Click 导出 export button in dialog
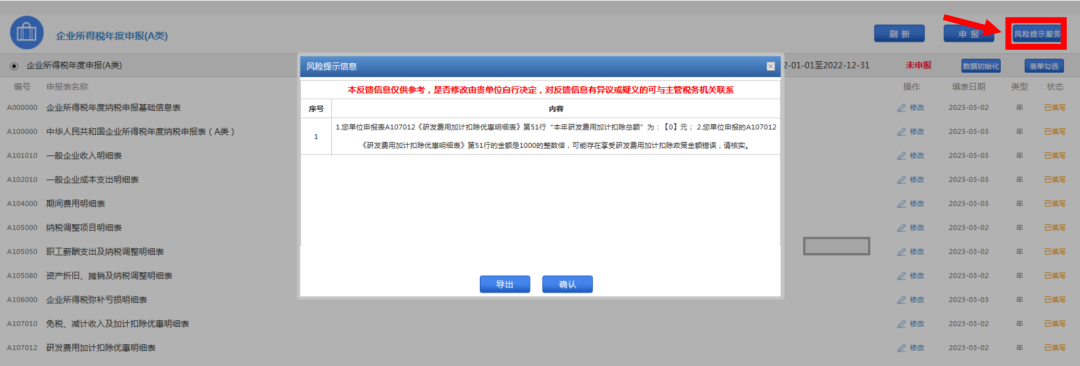This screenshot has width=1080, height=366. 505,284
